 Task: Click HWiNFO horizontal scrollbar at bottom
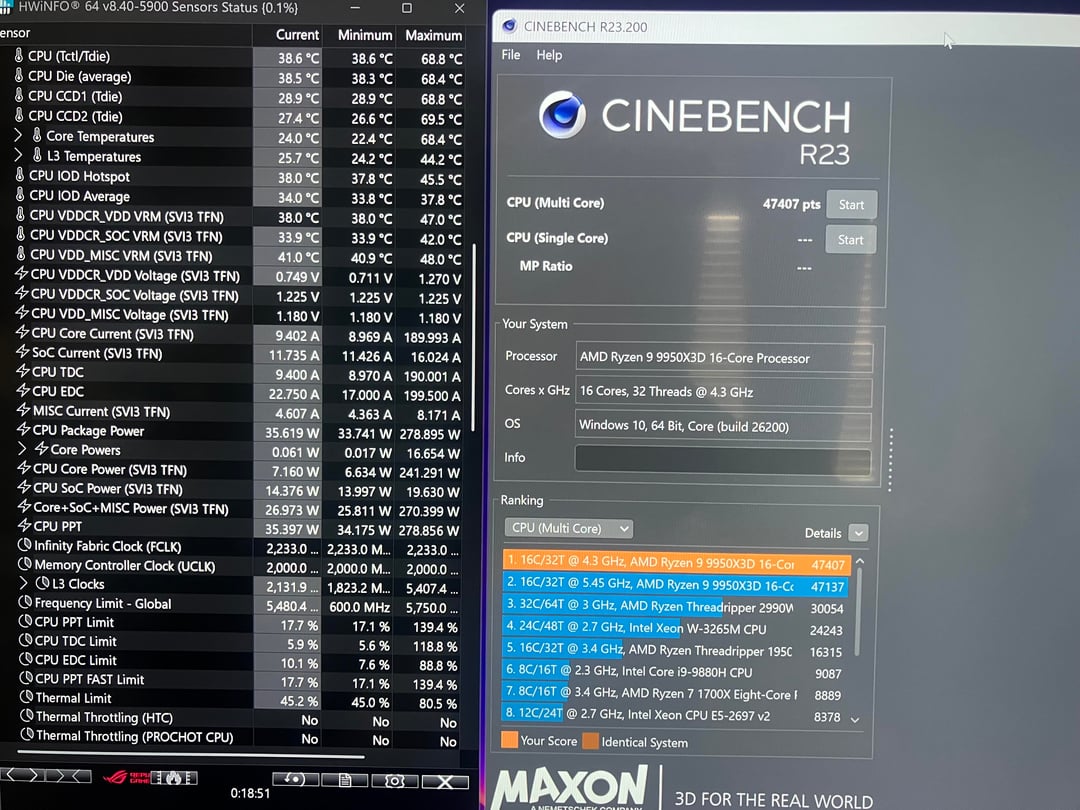pyautogui.click(x=191, y=755)
